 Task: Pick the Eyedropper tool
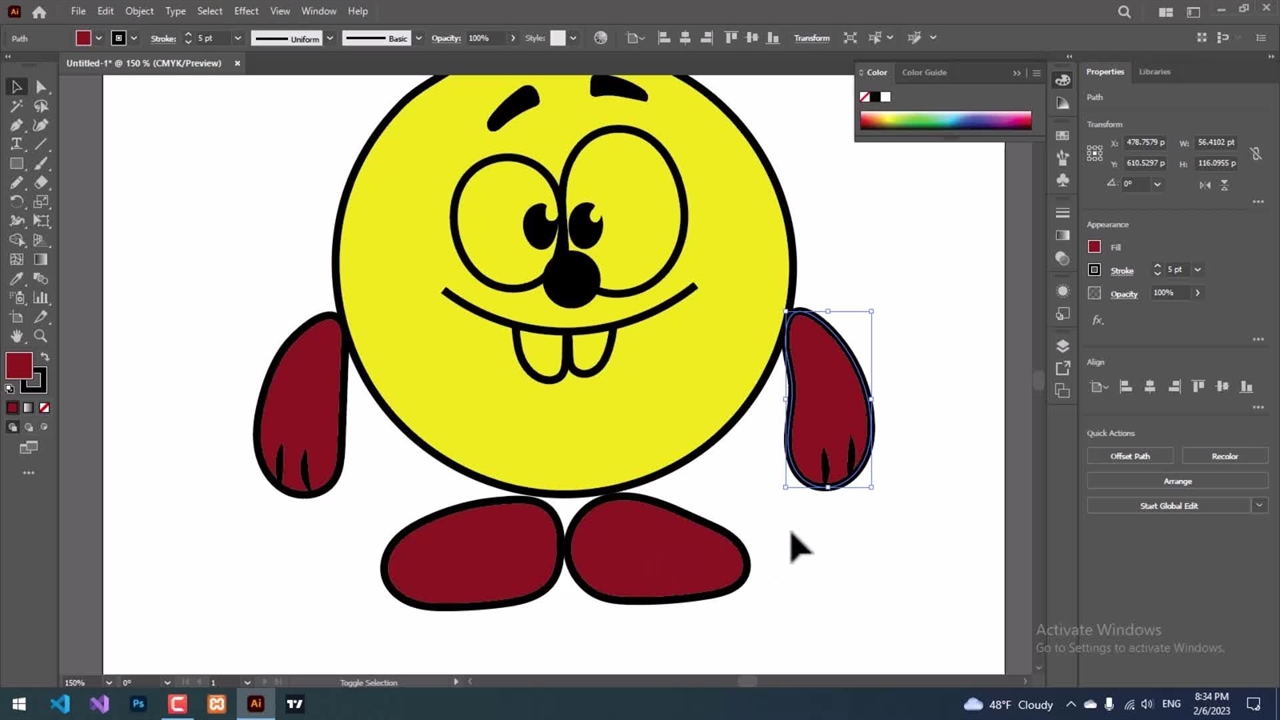[17, 279]
